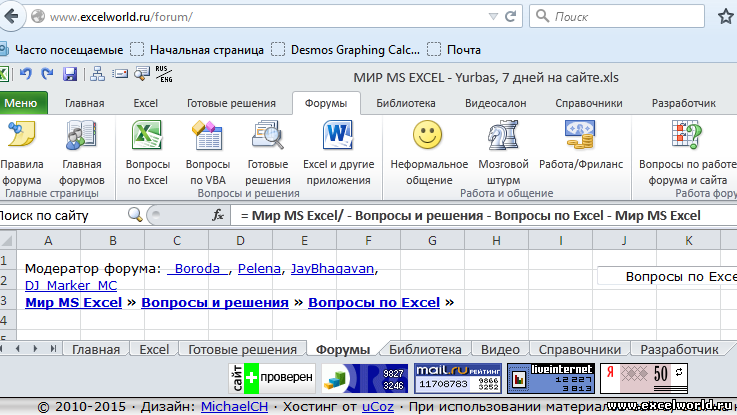The height and width of the screenshot is (415, 737).
Task: Click the select-all corner of the grid
Action: point(7,241)
